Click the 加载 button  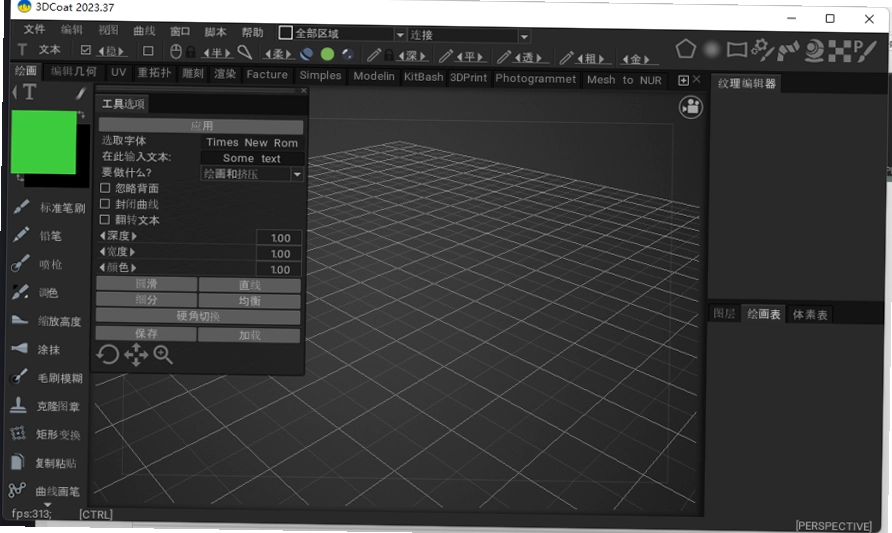coord(249,335)
